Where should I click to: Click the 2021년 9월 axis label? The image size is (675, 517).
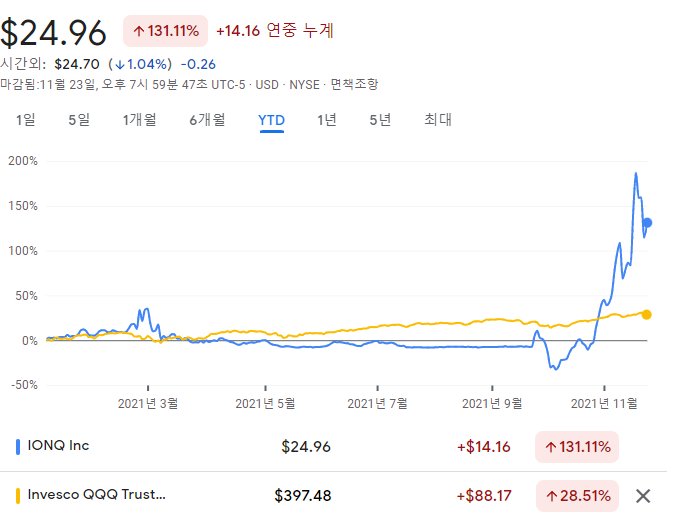tap(492, 404)
